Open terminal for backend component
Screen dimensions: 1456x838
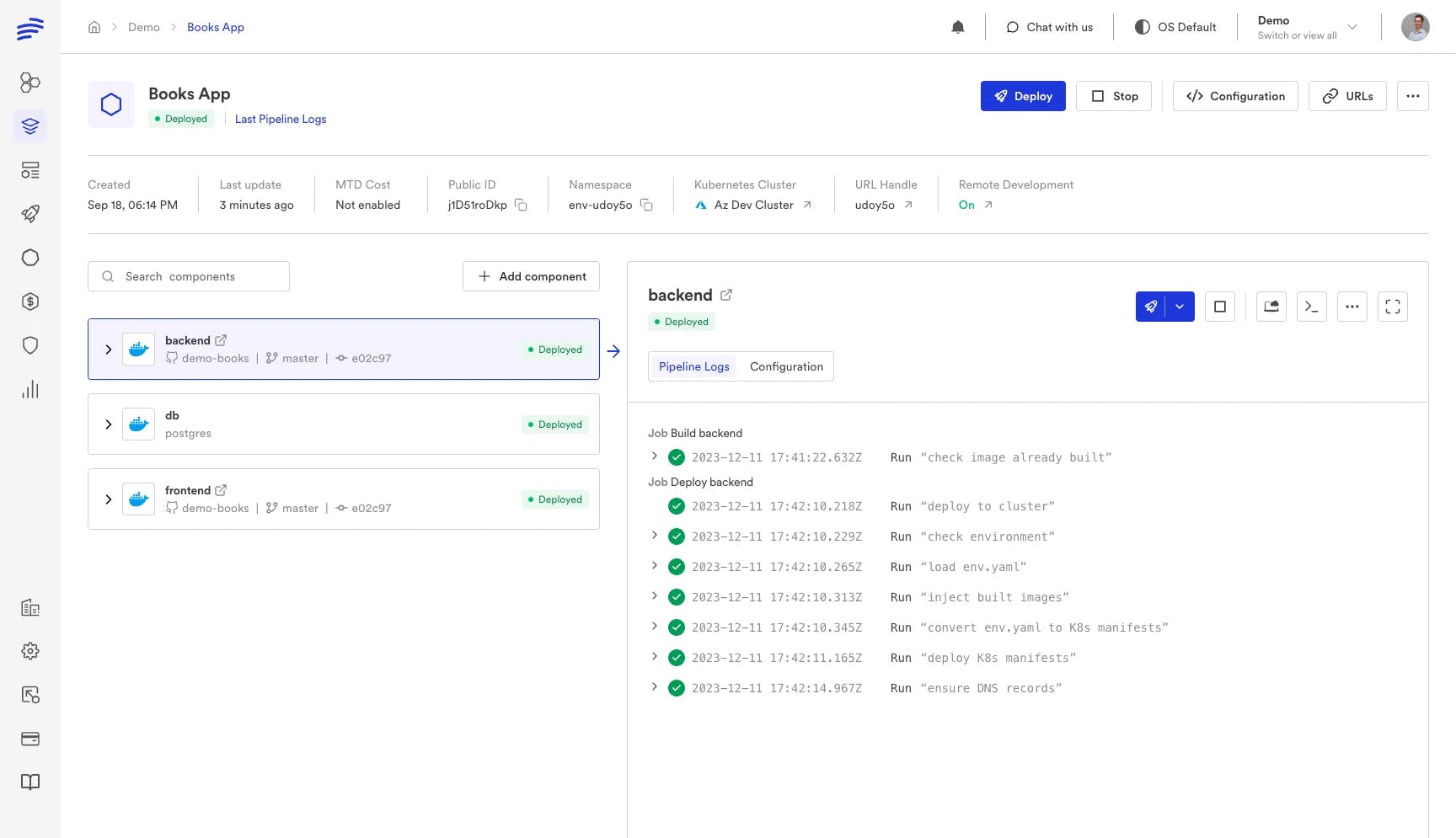(x=1311, y=307)
